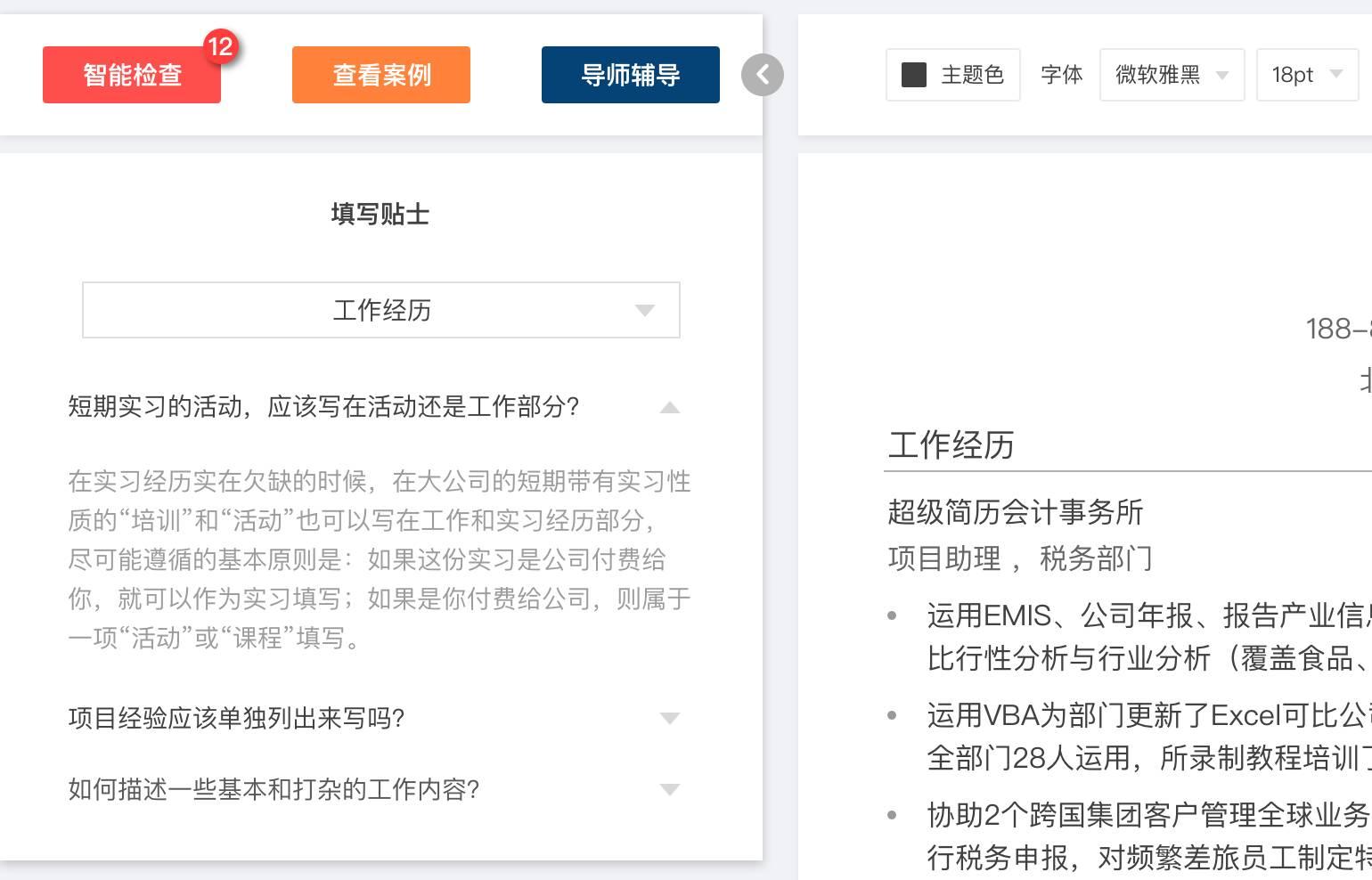Expand the 项目经验应该单独列出来写吗 question

click(670, 718)
